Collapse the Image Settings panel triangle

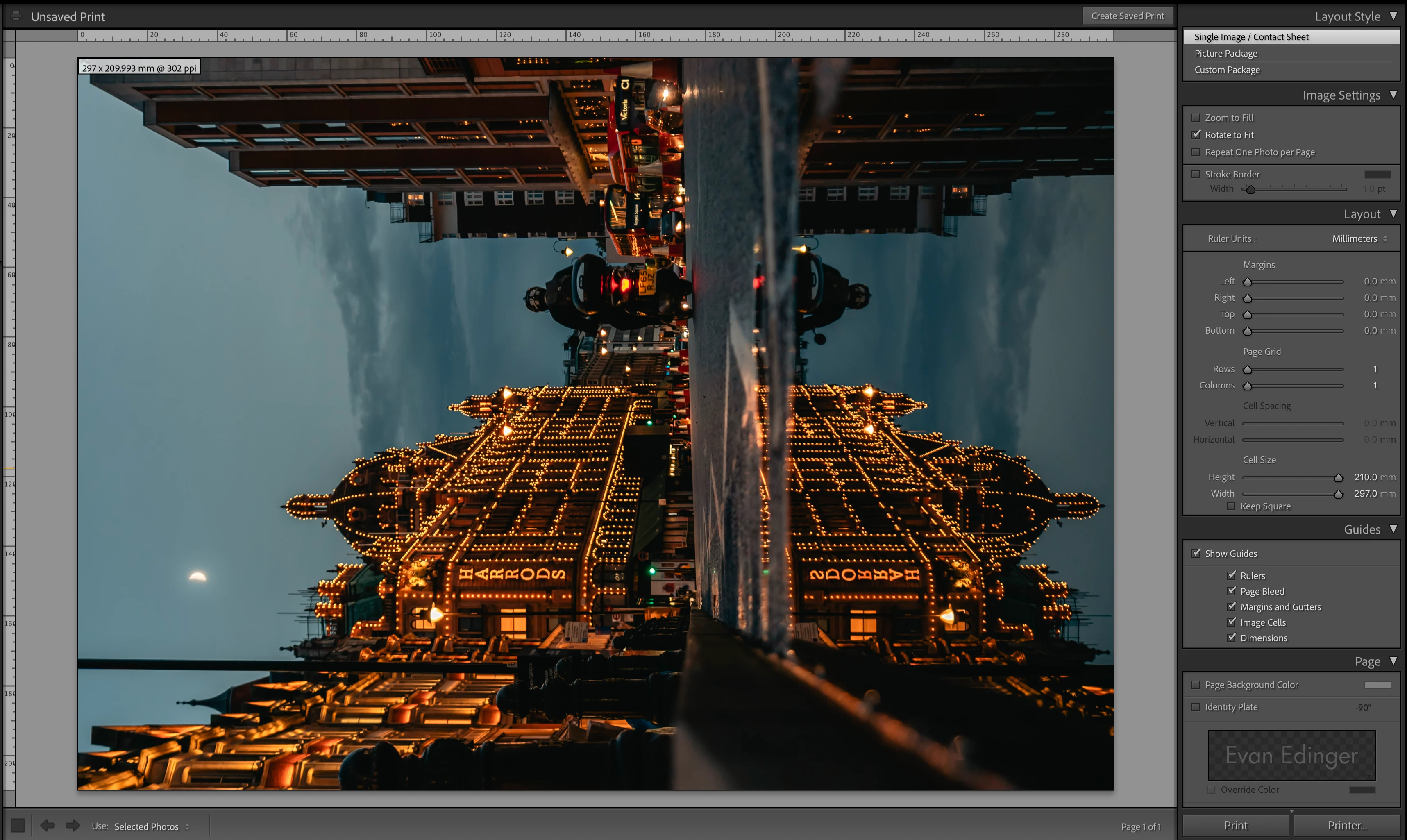pyautogui.click(x=1393, y=95)
